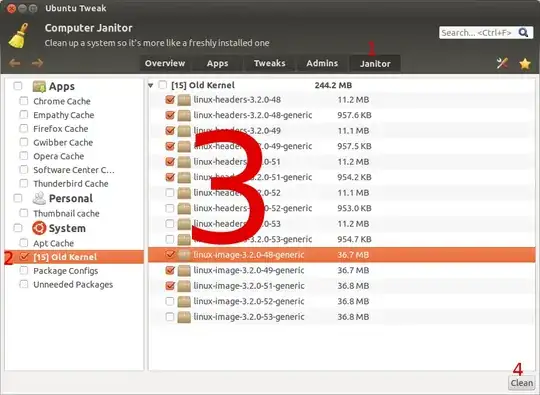Click the forward arrow navigation icon

click(37, 63)
